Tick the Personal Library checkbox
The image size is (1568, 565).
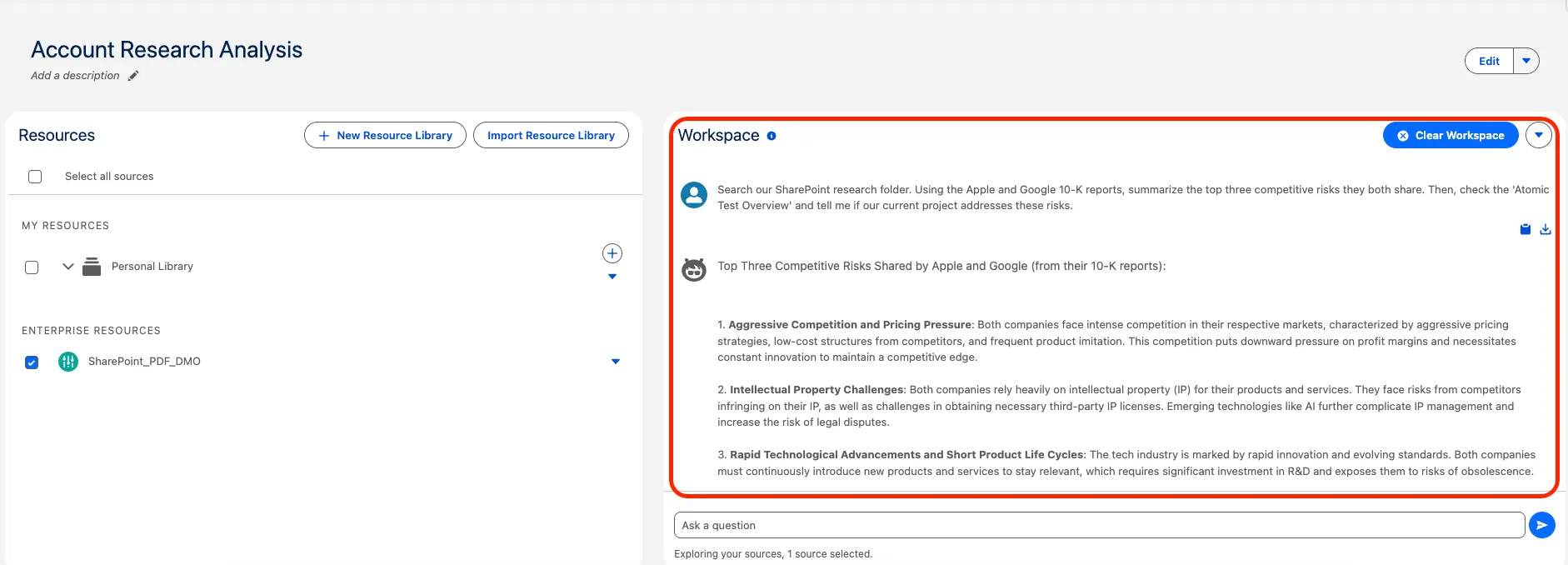pyautogui.click(x=32, y=267)
